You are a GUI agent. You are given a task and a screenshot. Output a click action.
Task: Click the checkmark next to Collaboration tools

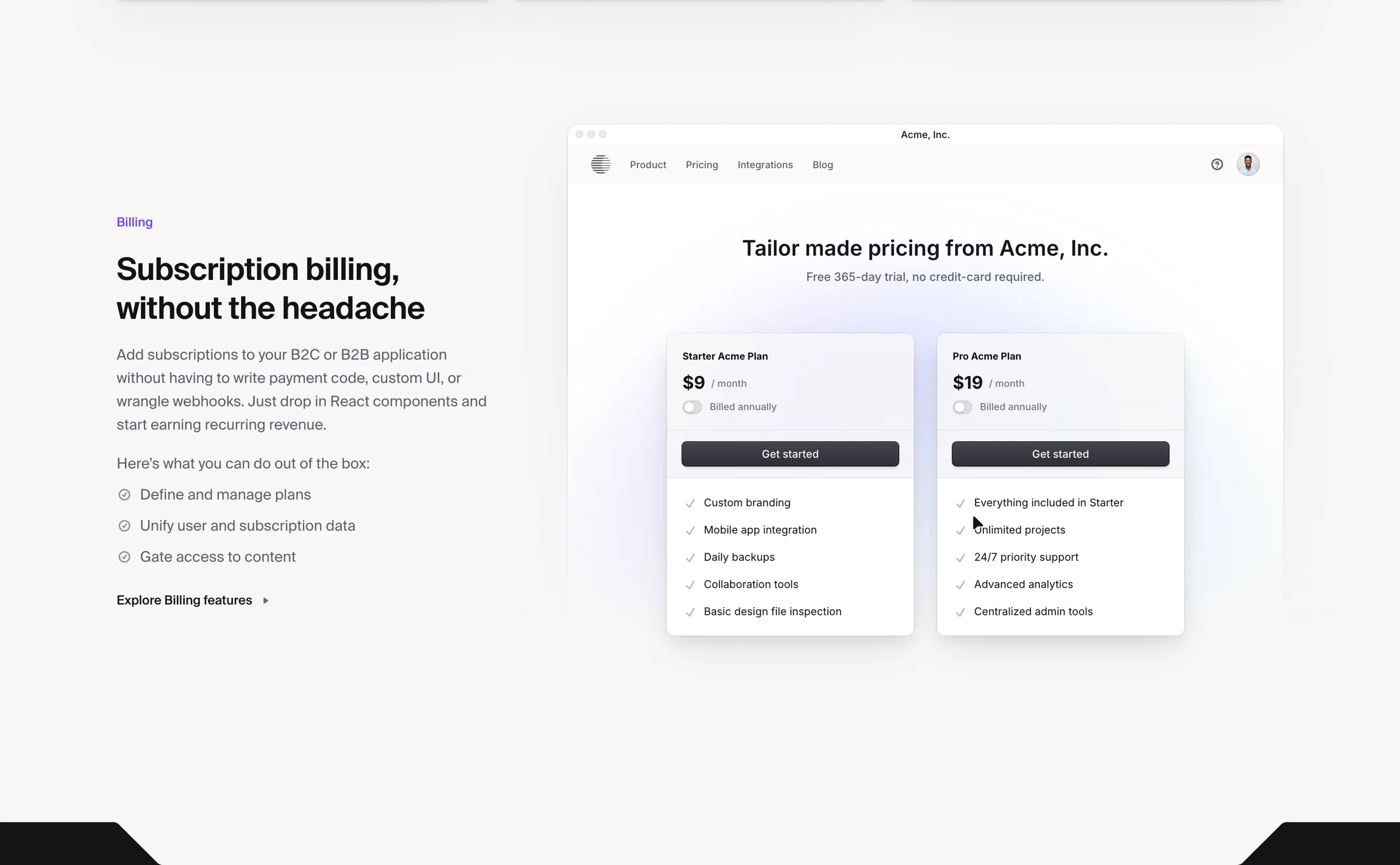[690, 585]
